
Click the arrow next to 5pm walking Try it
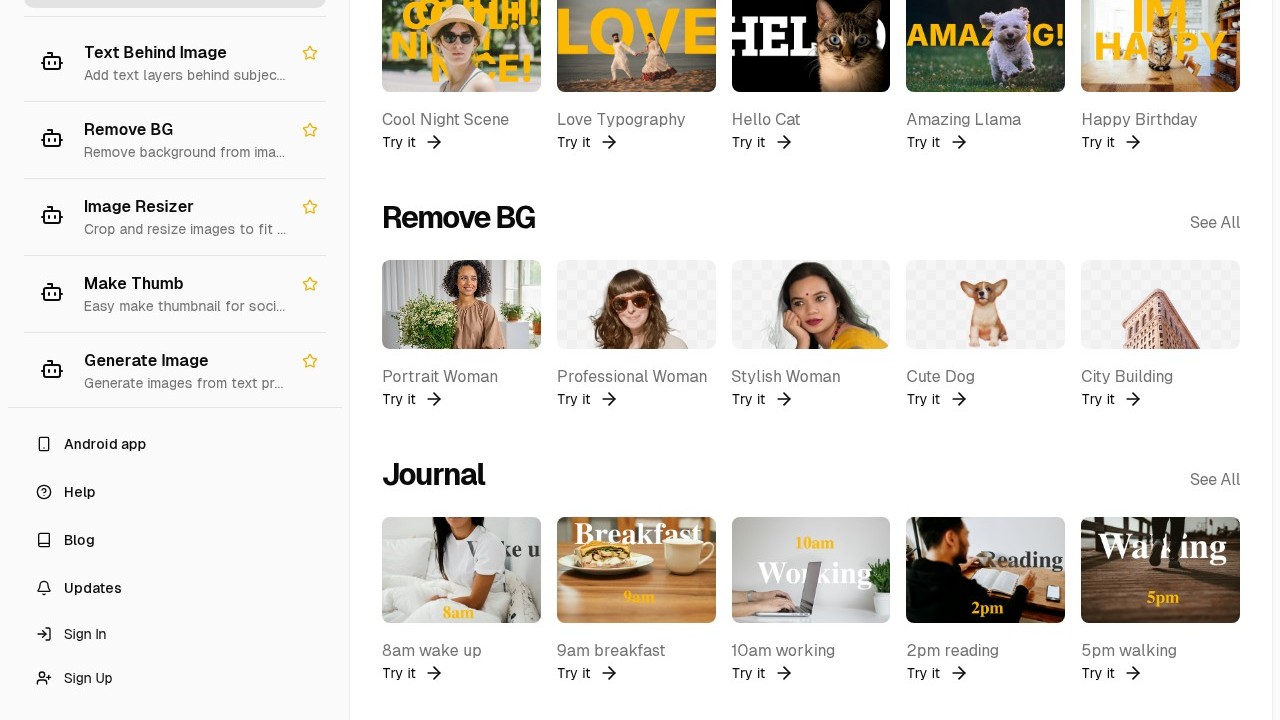pos(1133,673)
